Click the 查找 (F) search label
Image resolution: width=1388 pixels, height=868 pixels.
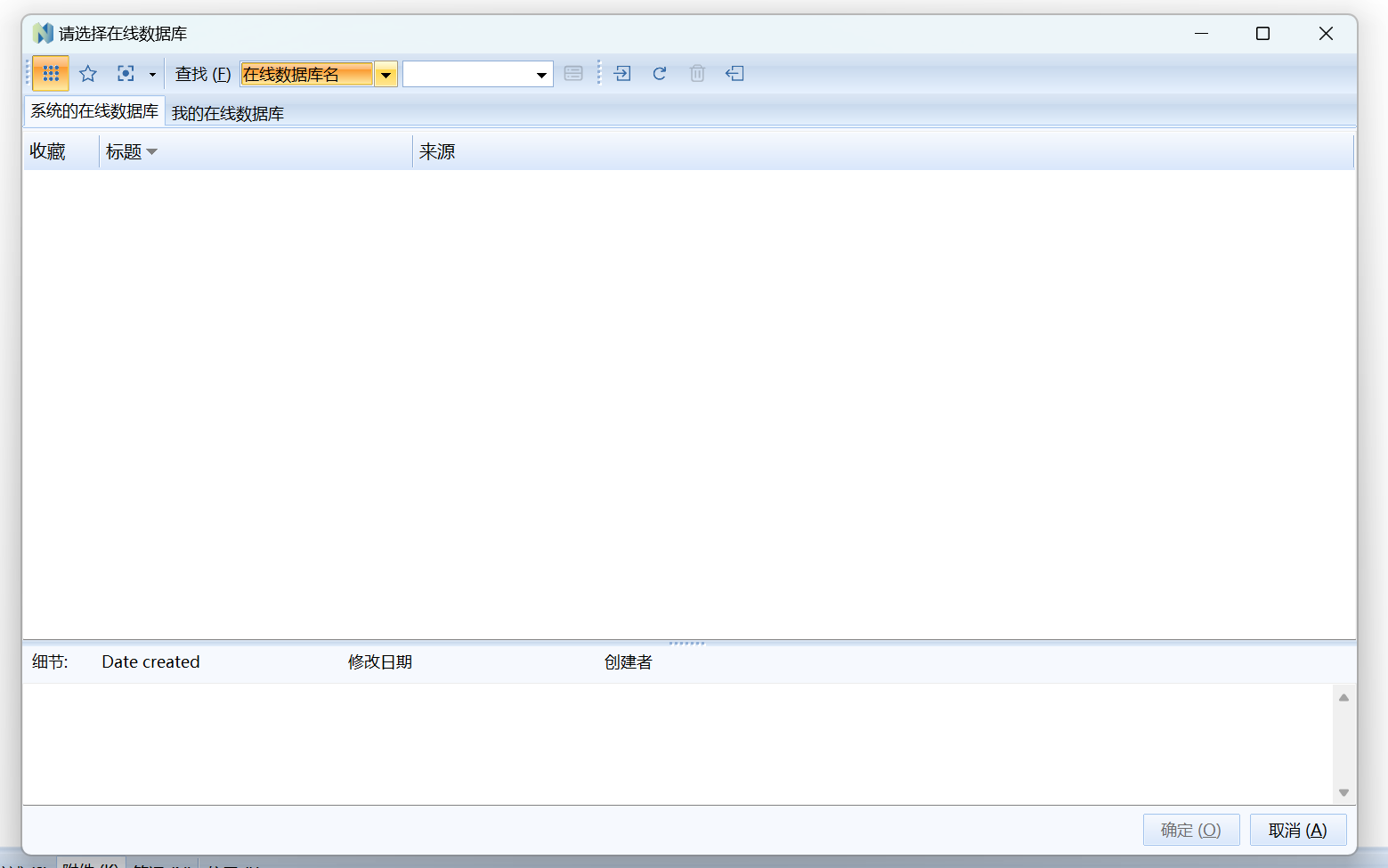202,74
